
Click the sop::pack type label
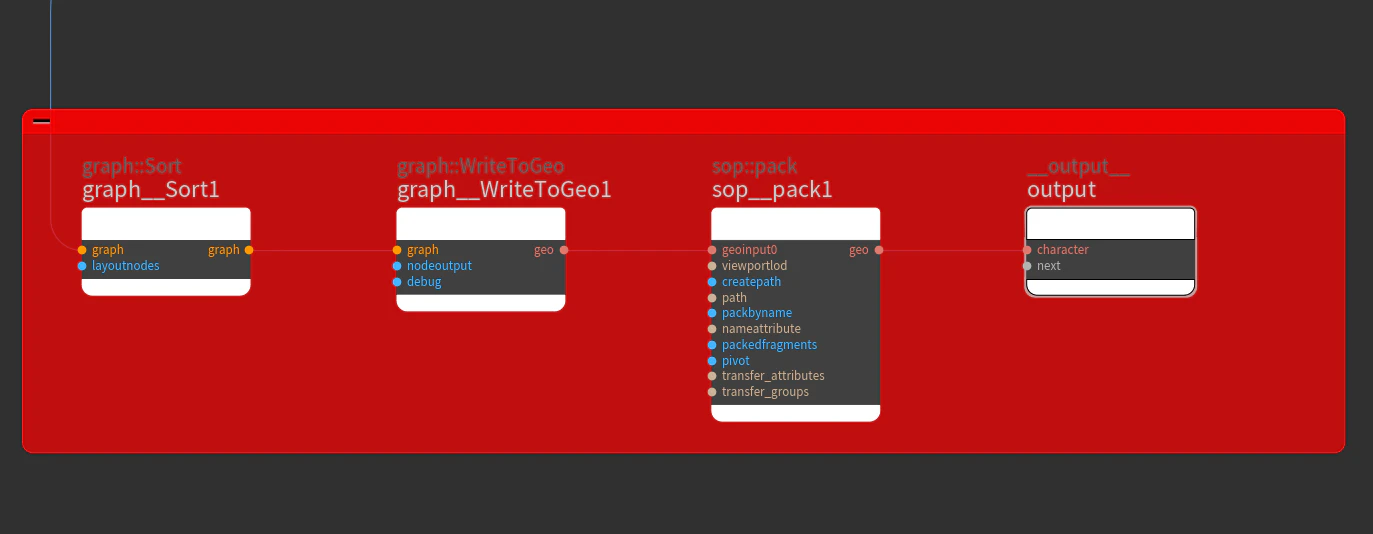pyautogui.click(x=755, y=166)
